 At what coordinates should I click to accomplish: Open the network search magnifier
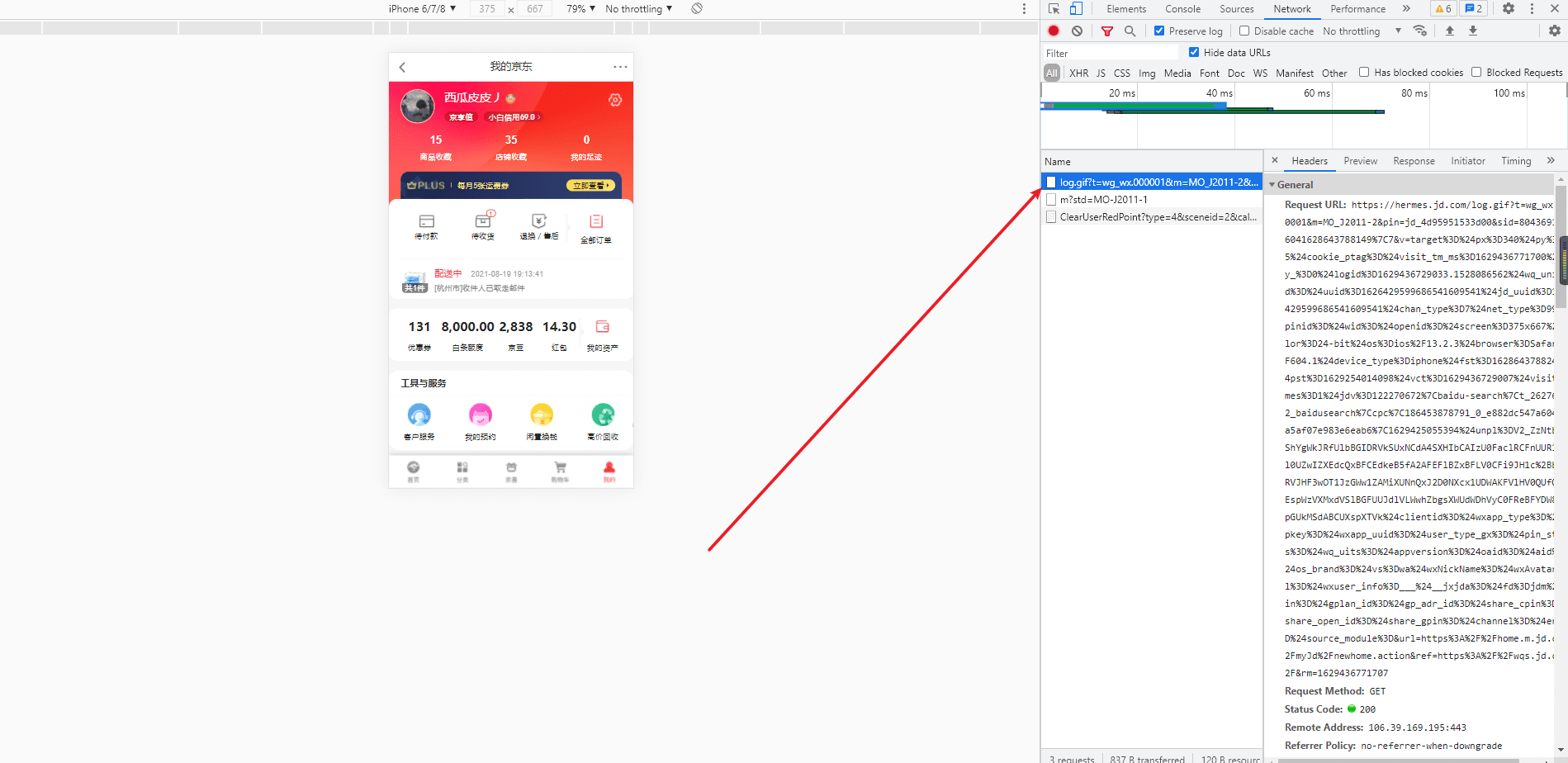[x=1130, y=31]
